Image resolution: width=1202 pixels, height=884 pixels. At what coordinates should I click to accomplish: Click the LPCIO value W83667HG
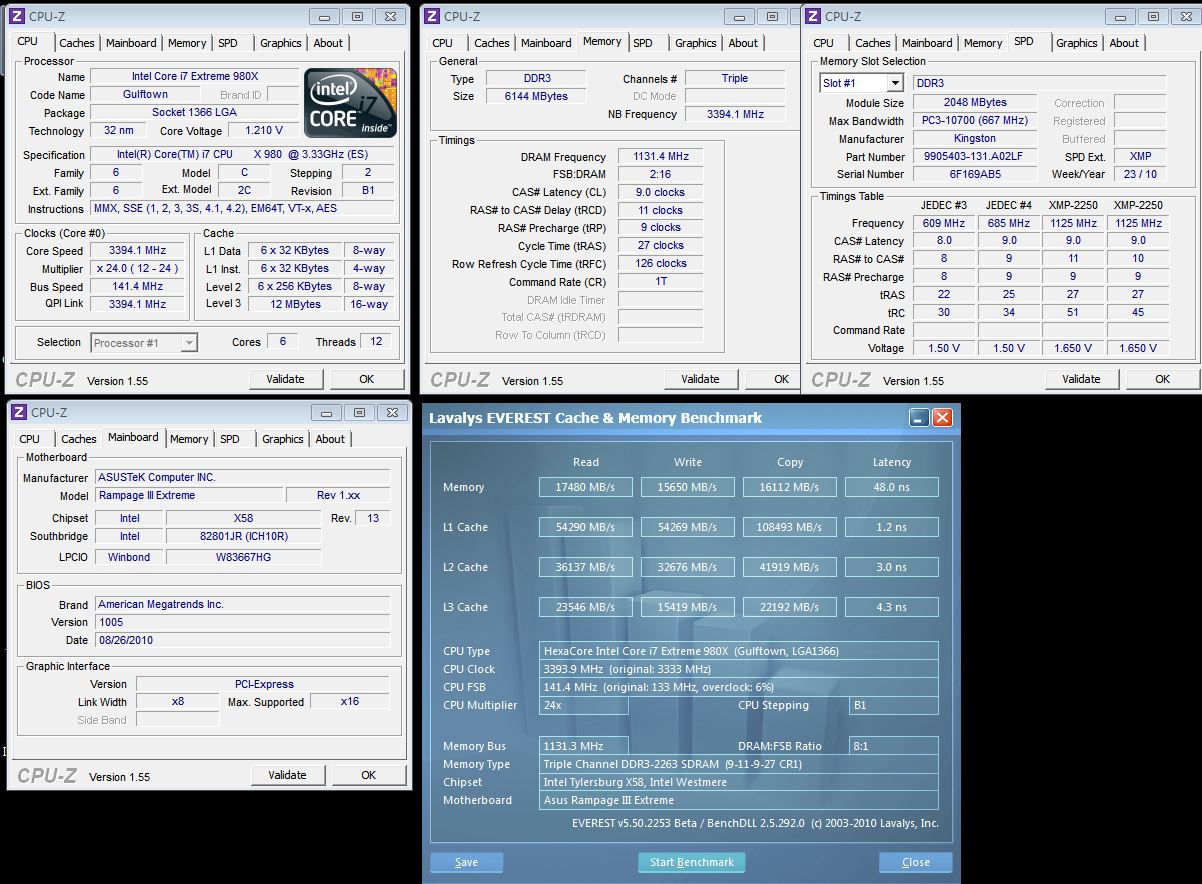pyautogui.click(x=243, y=557)
